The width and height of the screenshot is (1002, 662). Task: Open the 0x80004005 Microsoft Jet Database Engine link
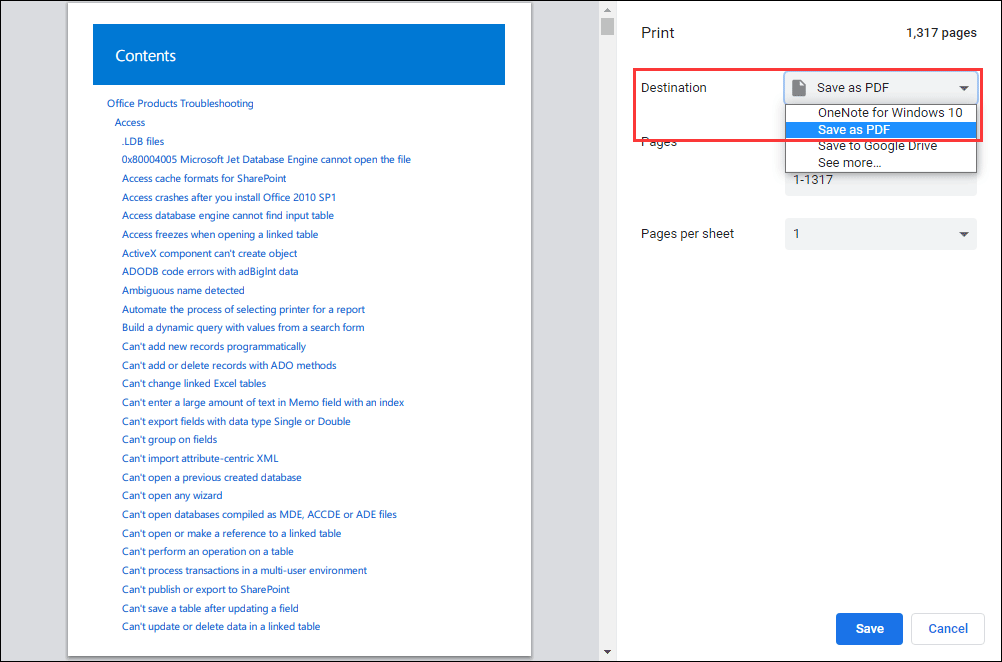click(x=266, y=160)
